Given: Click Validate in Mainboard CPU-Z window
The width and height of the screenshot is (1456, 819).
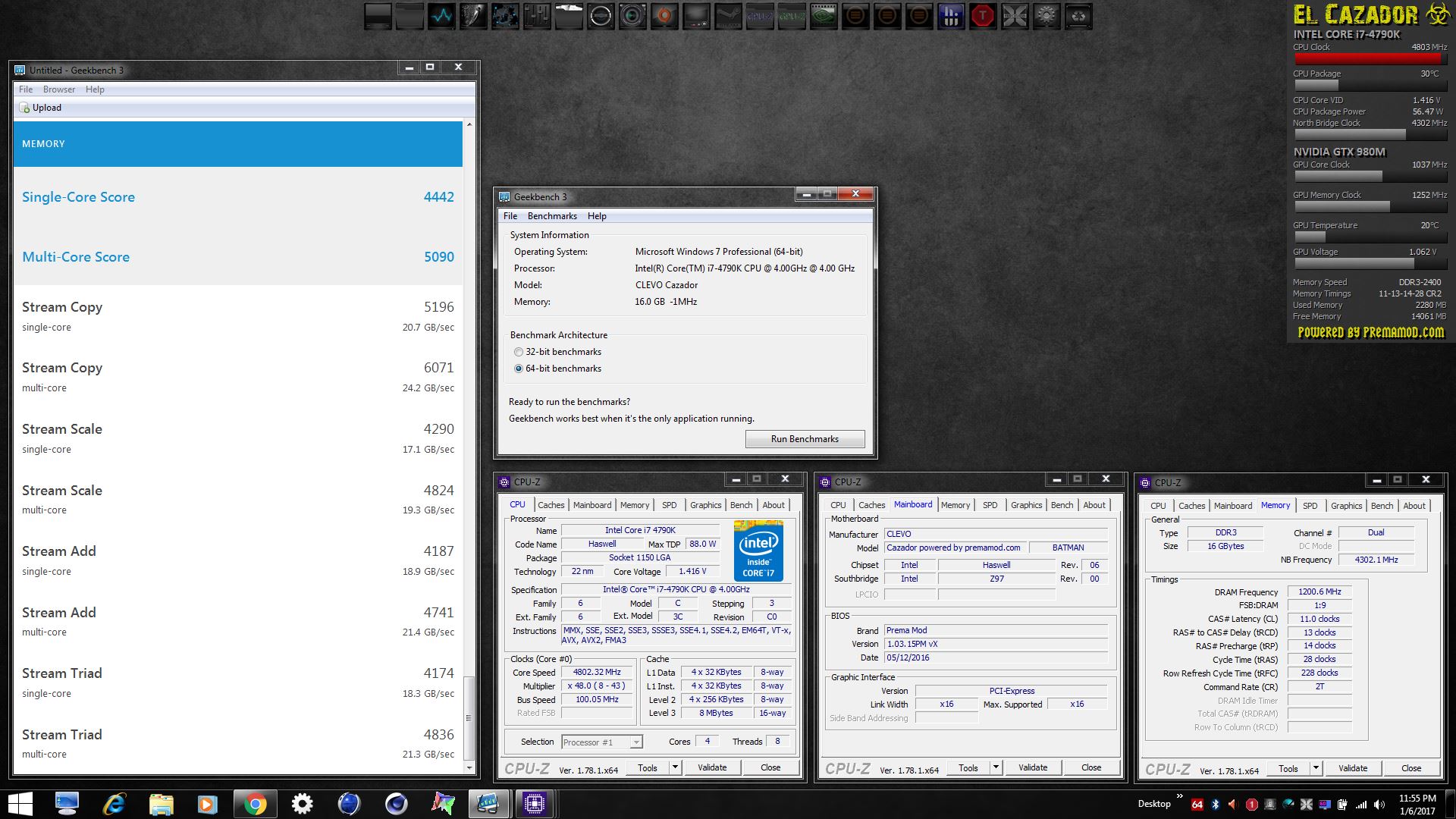Looking at the screenshot, I should [x=1033, y=767].
